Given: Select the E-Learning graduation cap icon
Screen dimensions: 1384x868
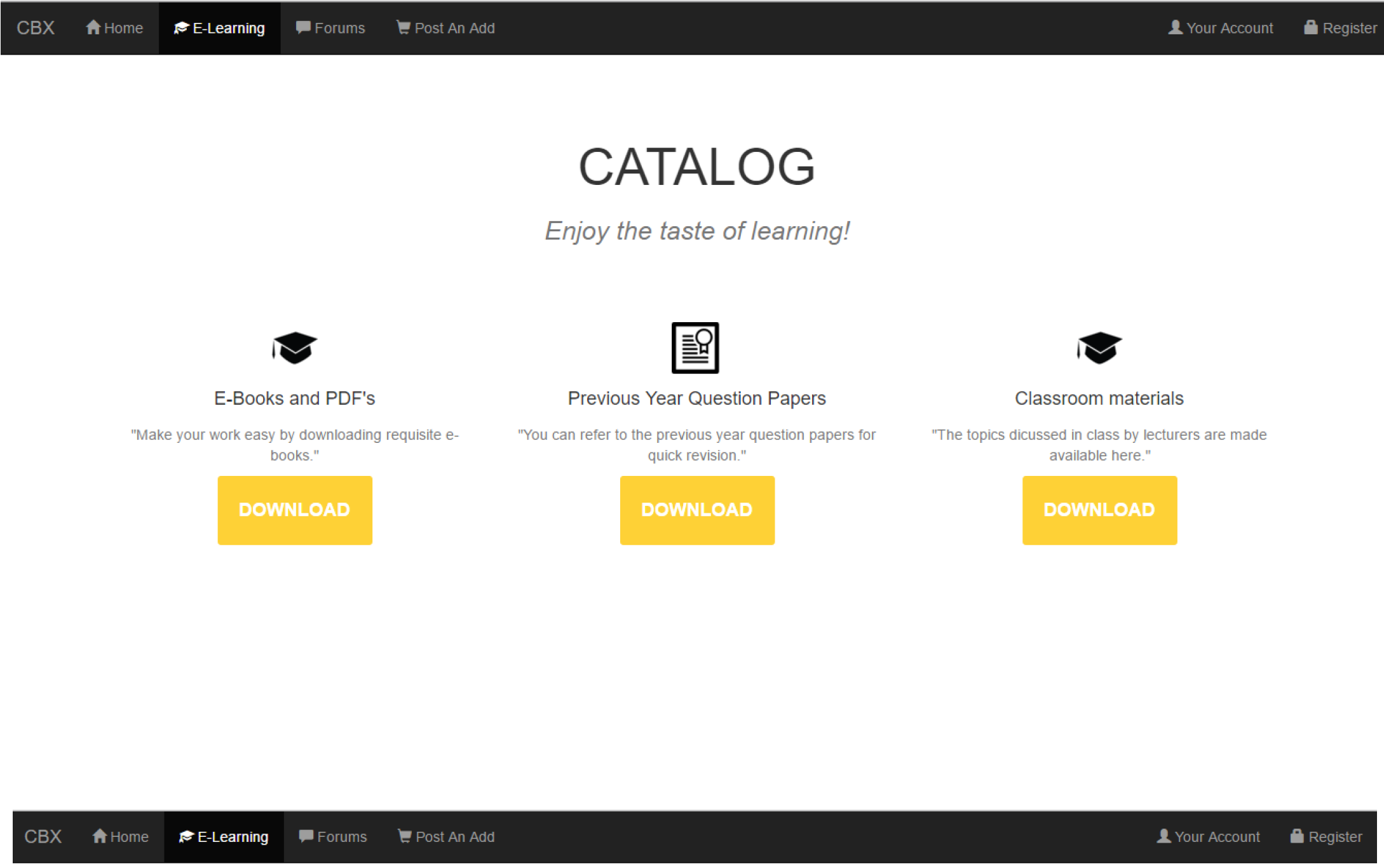Looking at the screenshot, I should click(180, 27).
